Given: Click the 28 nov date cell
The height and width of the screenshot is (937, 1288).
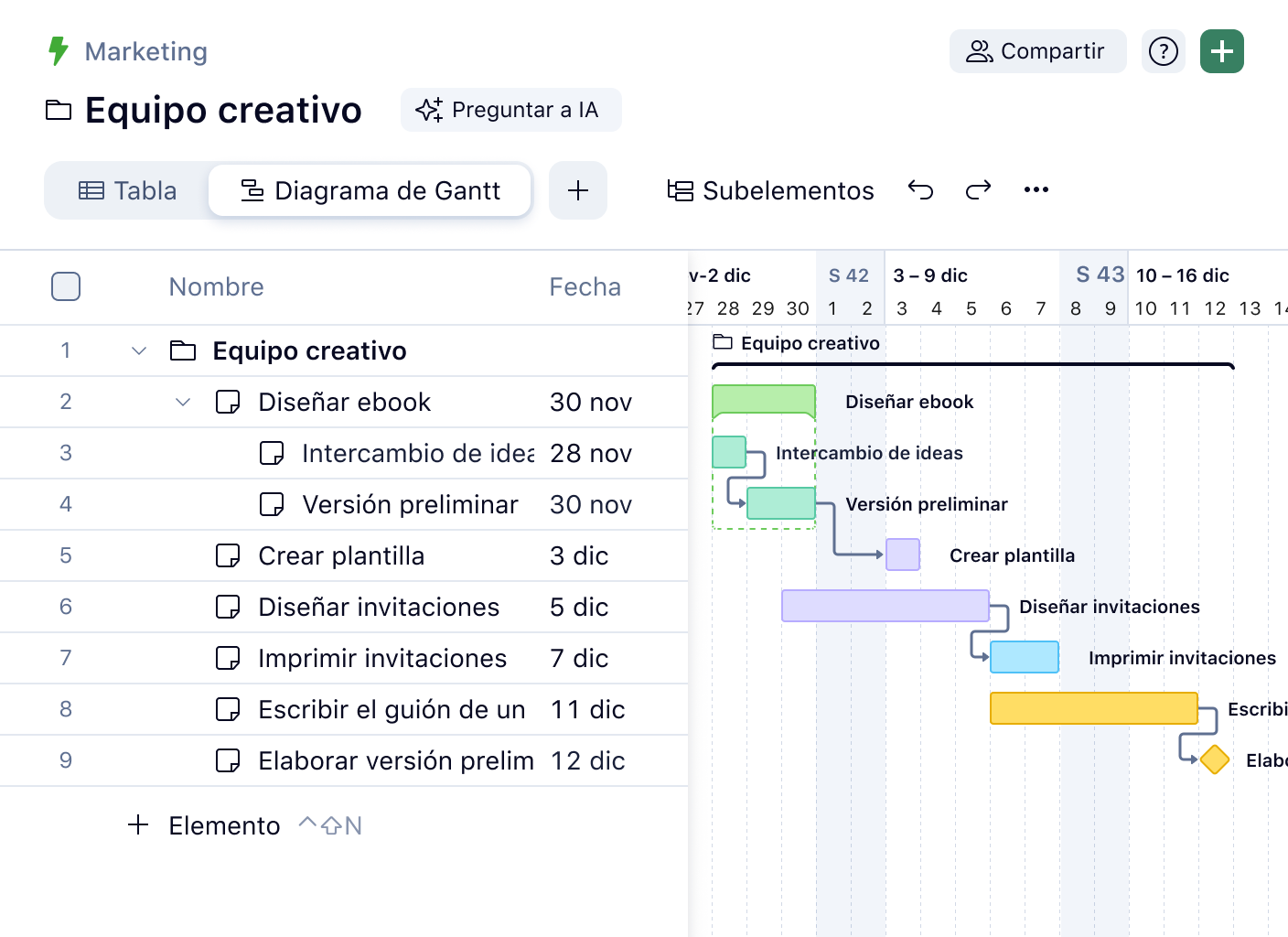Looking at the screenshot, I should (591, 453).
